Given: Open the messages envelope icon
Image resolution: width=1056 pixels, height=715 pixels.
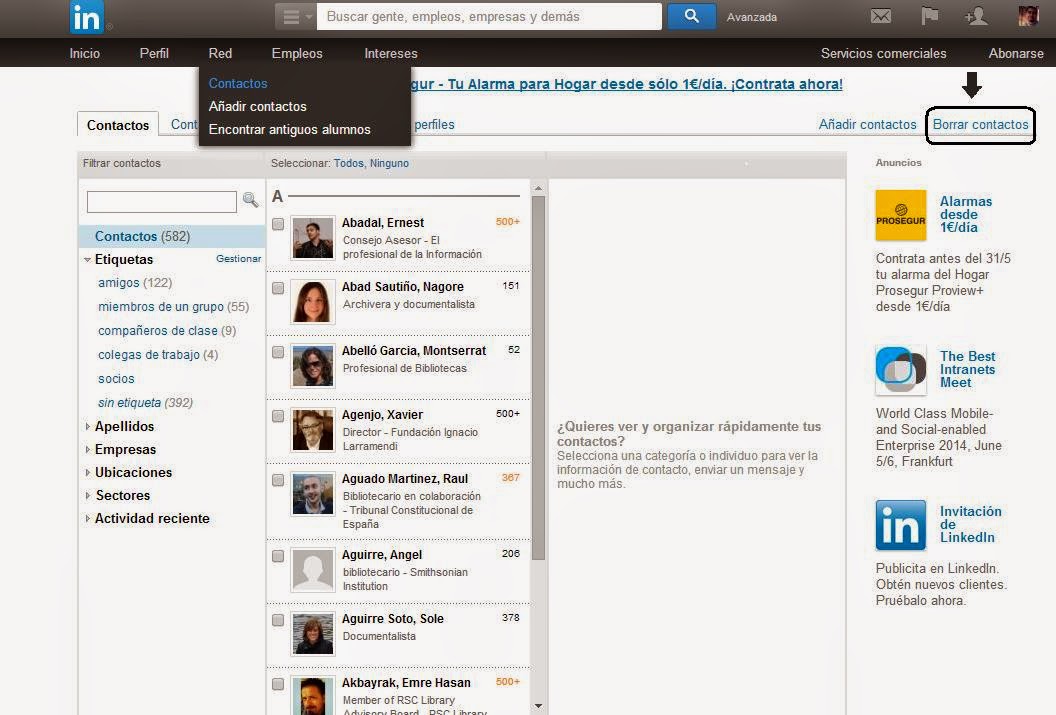Looking at the screenshot, I should coord(880,16).
